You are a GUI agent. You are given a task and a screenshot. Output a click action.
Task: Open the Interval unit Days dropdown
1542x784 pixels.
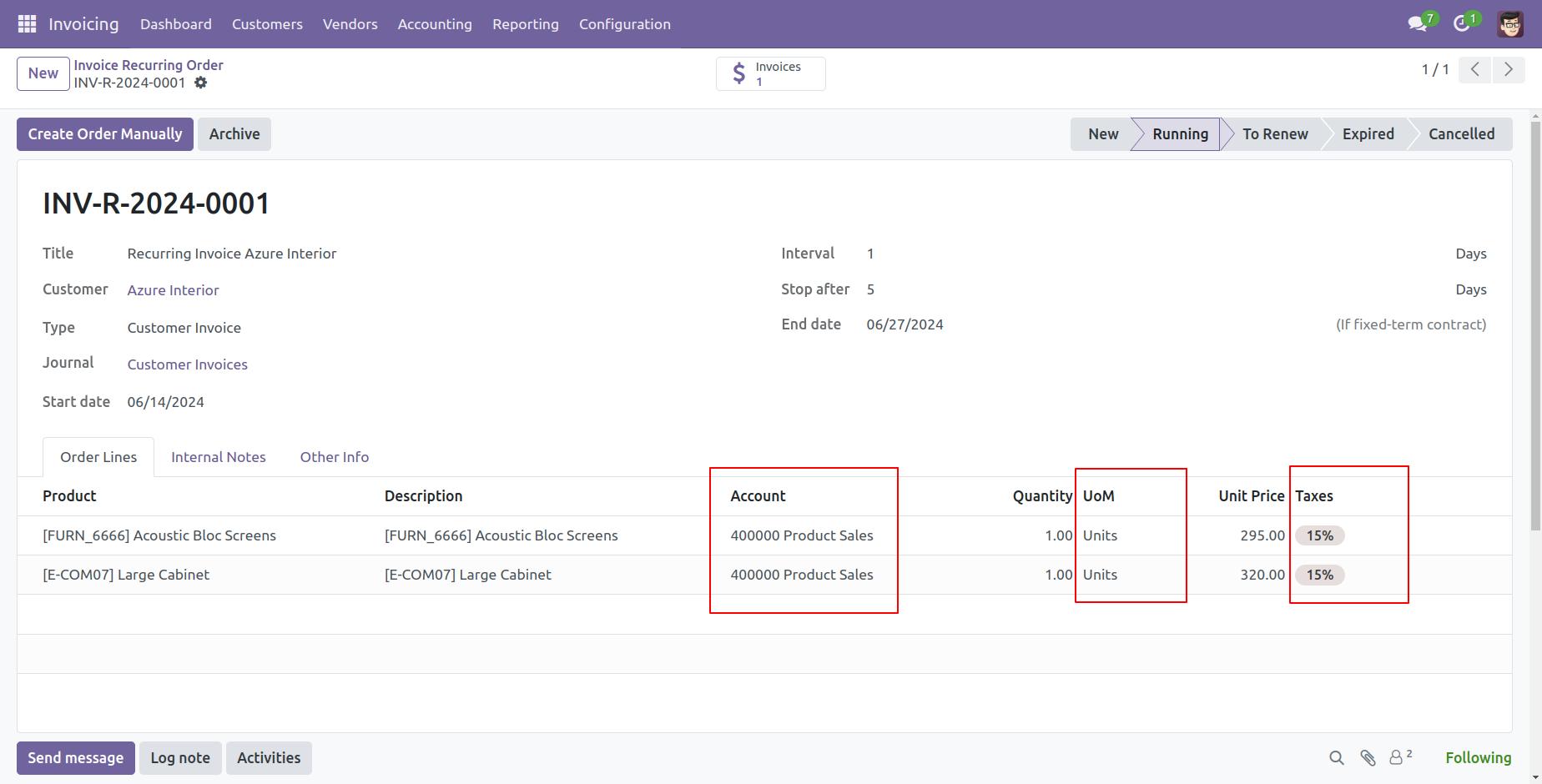coord(1471,254)
